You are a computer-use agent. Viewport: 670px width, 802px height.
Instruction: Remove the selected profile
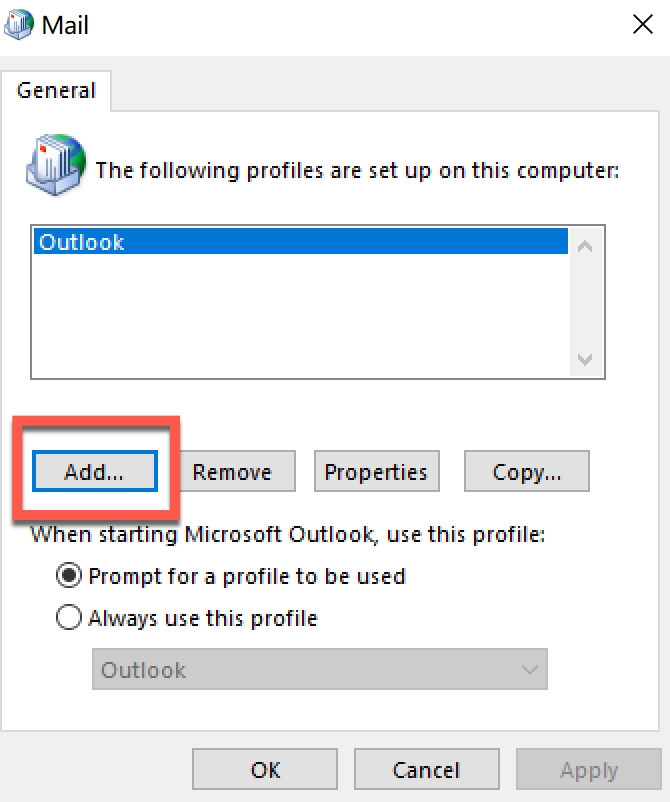point(232,472)
